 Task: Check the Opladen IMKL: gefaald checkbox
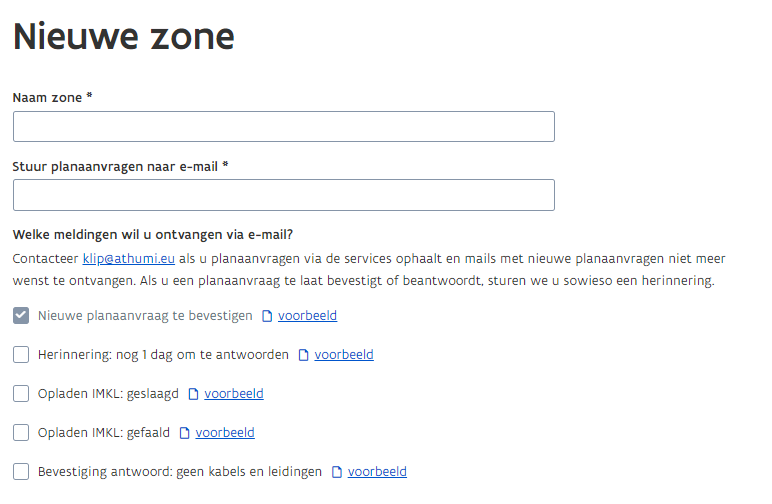click(x=21, y=433)
